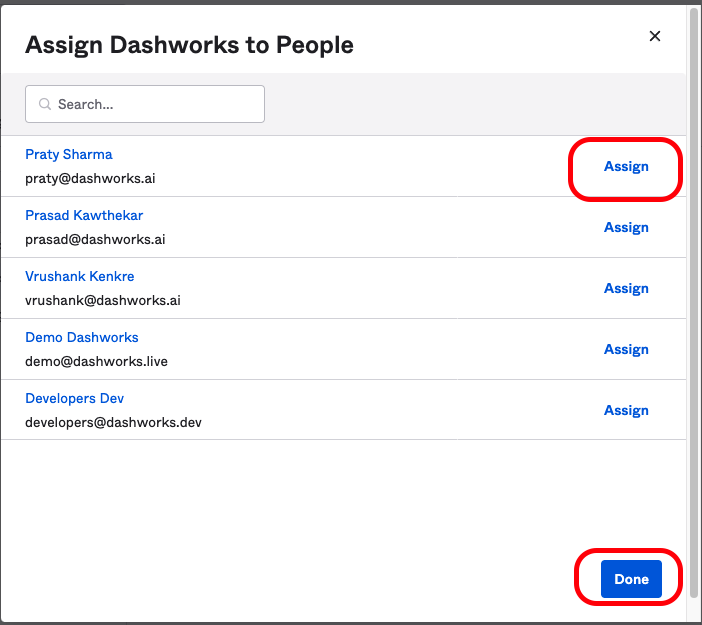Open the Developers Dev user link

[x=75, y=399]
